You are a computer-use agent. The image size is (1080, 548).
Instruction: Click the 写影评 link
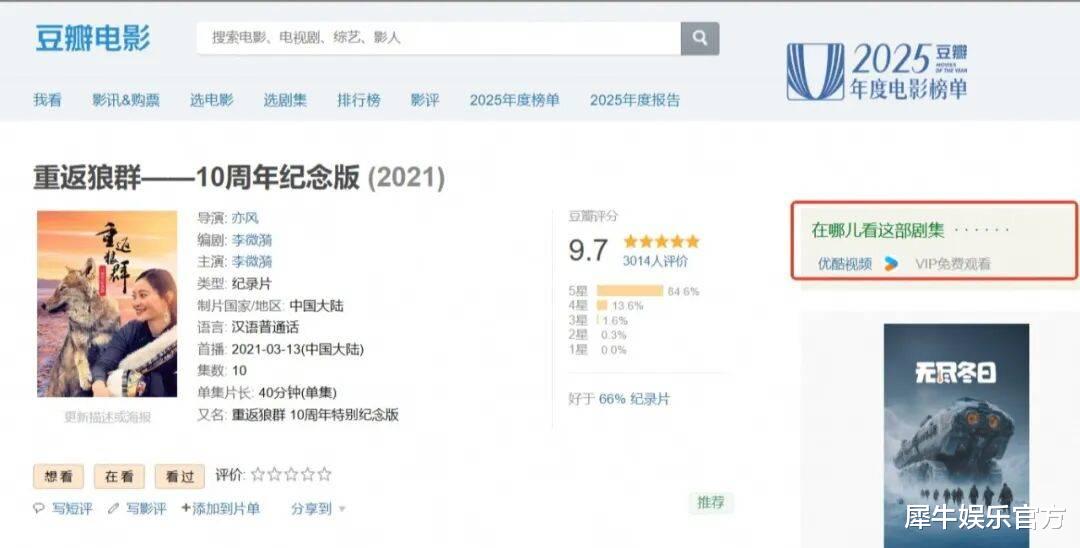click(x=146, y=509)
